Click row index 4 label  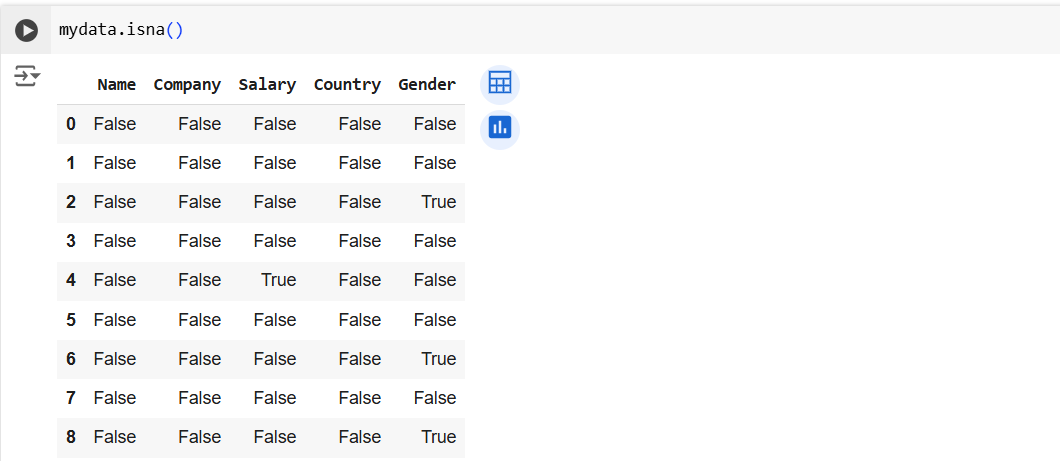[x=71, y=280]
